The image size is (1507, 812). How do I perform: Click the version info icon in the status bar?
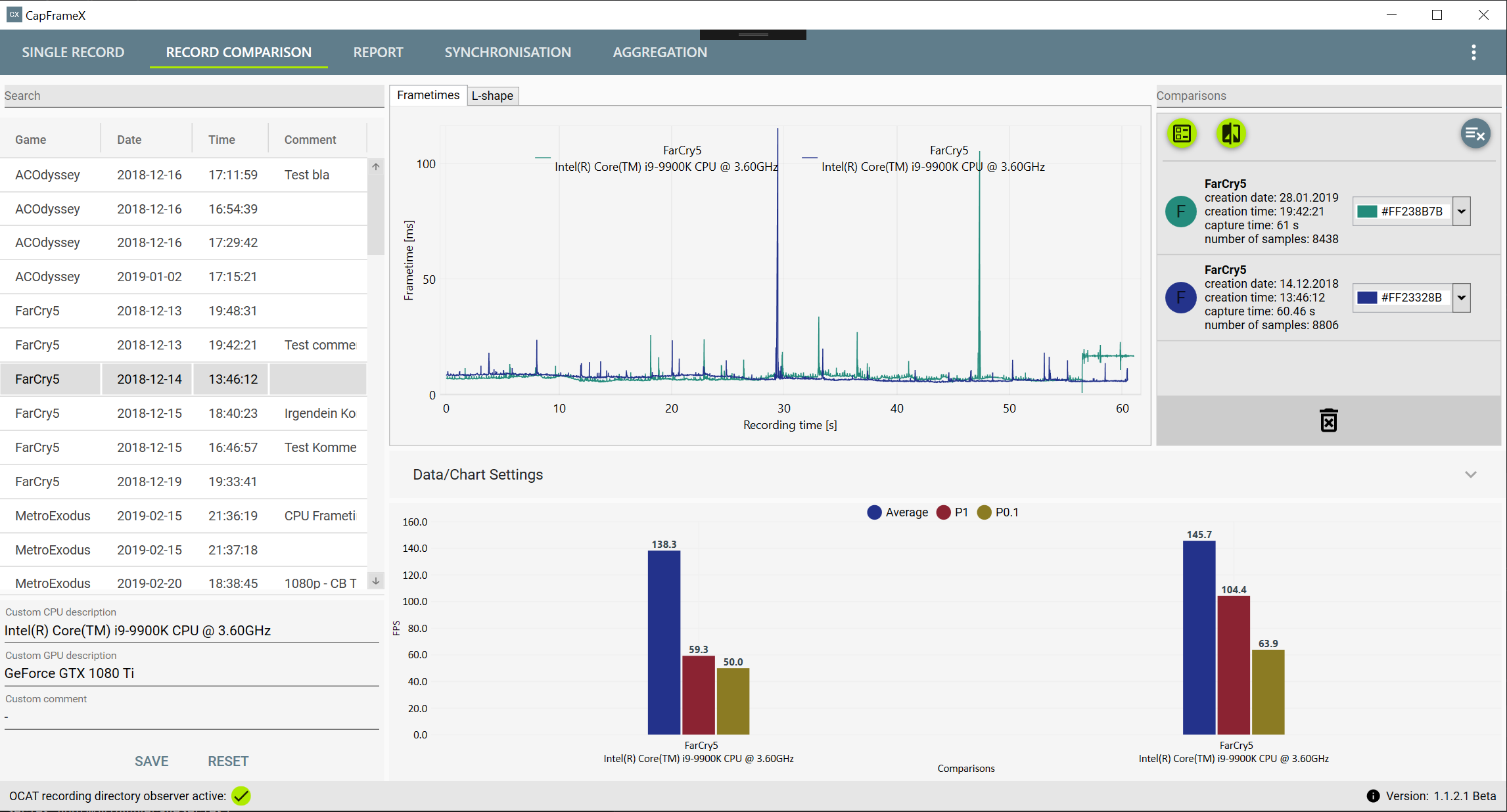(x=1373, y=796)
